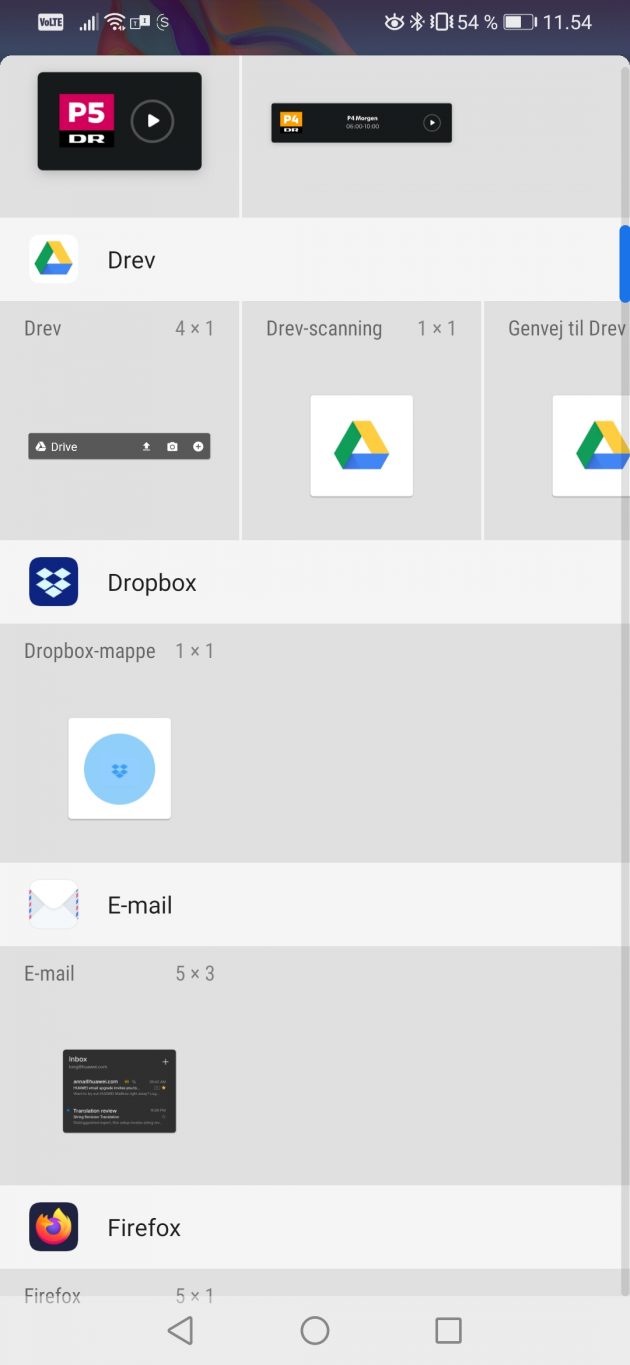The width and height of the screenshot is (630, 1365).
Task: Select the Dropbox-mappe widget preview
Action: tap(119, 769)
